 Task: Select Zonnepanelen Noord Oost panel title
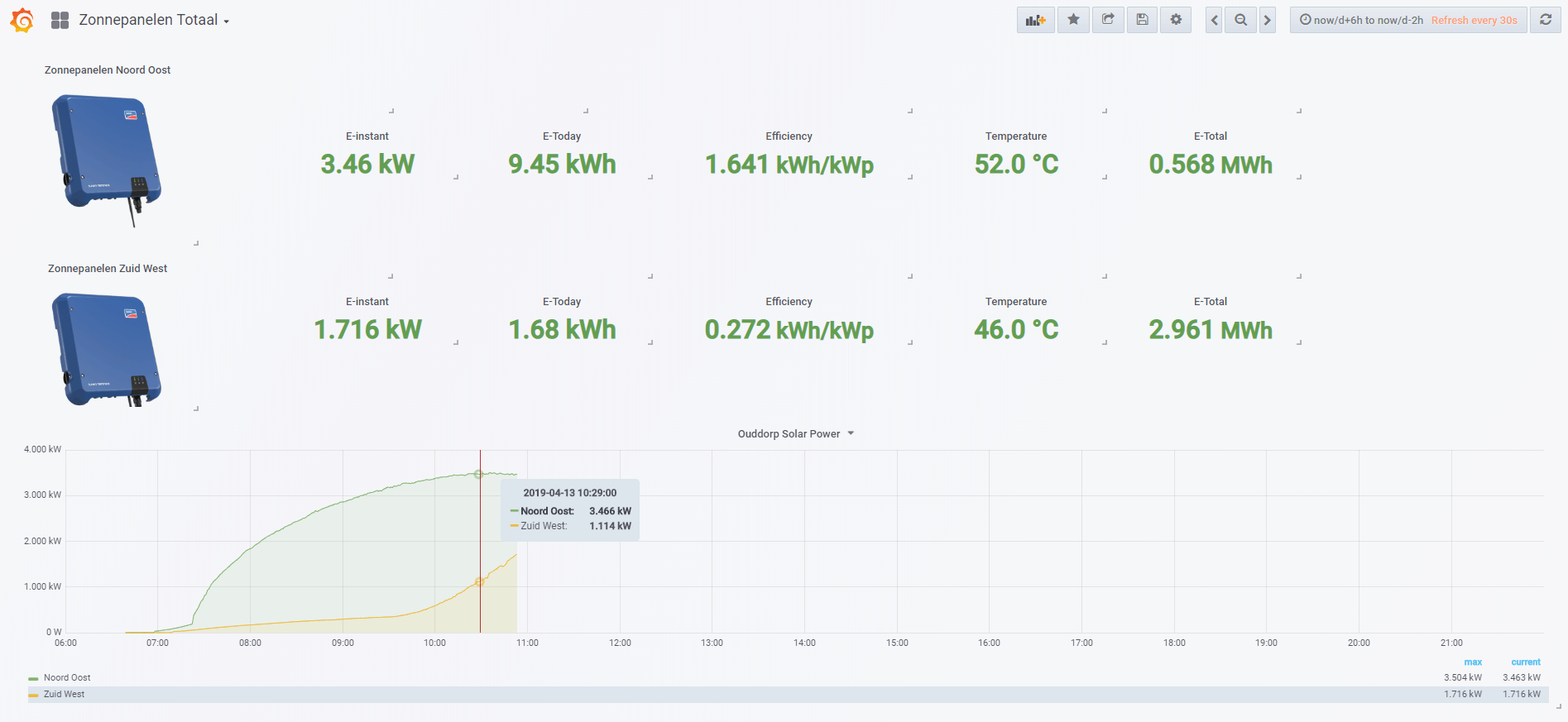108,70
